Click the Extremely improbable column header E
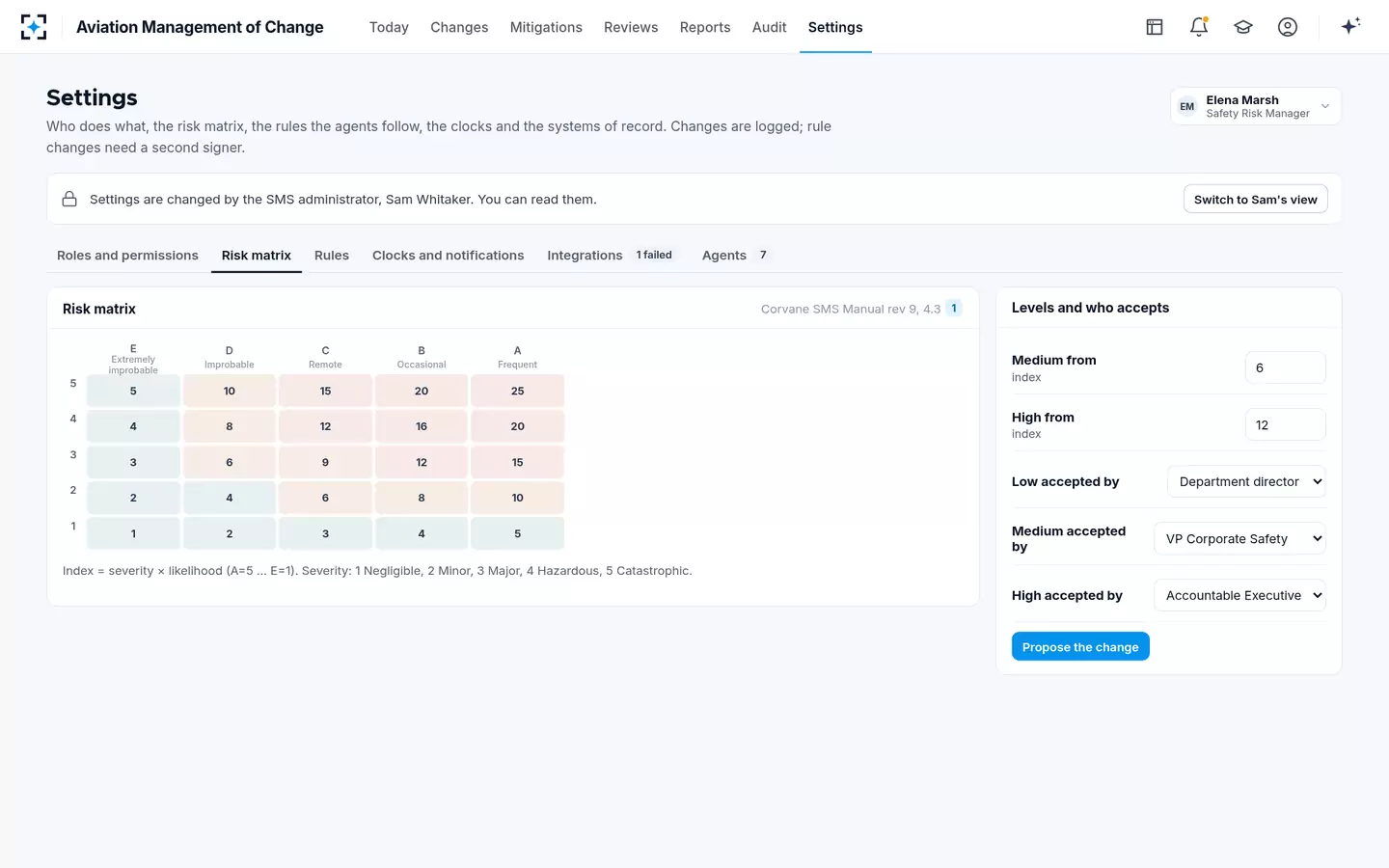The width and height of the screenshot is (1389, 868). pyautogui.click(x=133, y=359)
